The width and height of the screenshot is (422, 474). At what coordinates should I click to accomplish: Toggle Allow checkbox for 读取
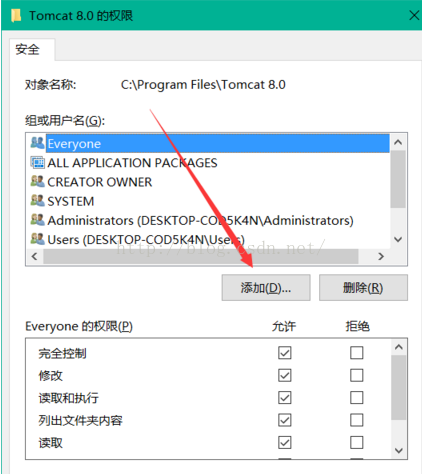pyautogui.click(x=285, y=443)
